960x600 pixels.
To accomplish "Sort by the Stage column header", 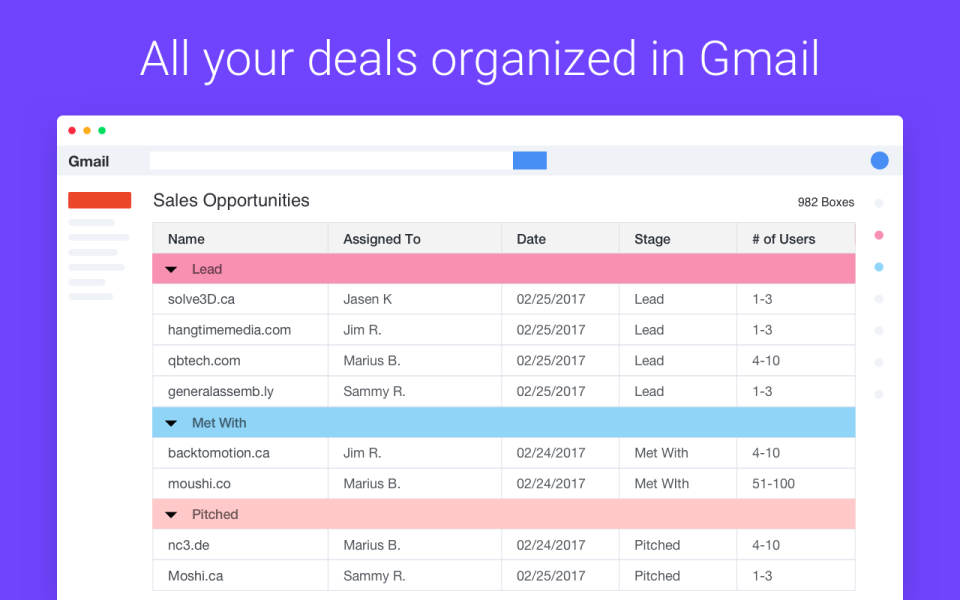I will coord(652,239).
